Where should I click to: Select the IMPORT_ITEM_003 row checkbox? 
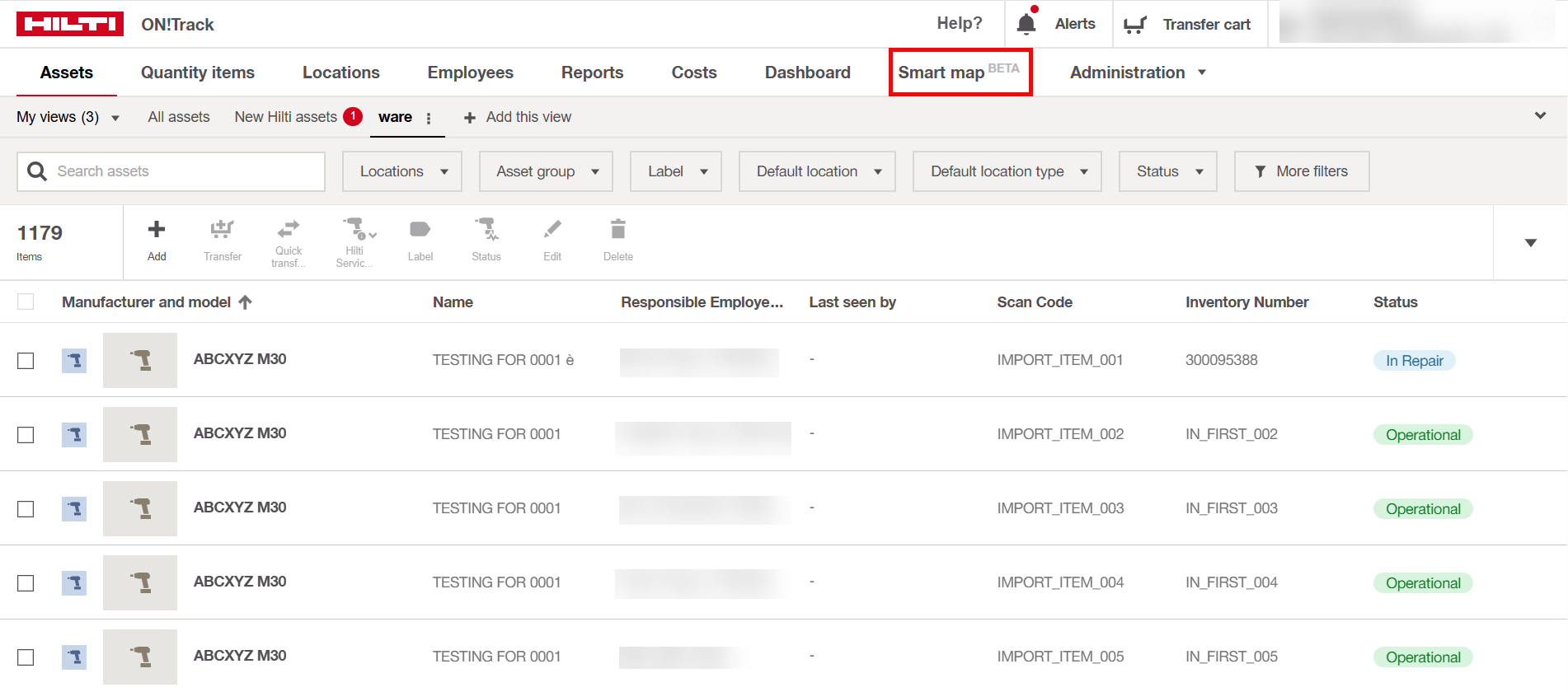point(26,509)
